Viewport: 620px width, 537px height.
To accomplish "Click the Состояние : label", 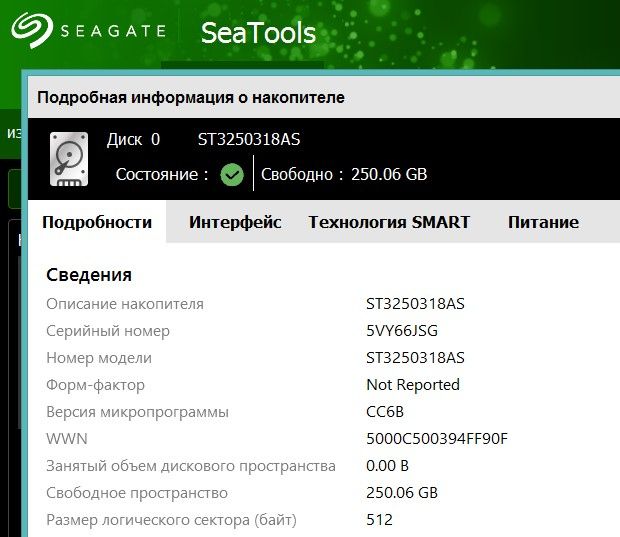I will coord(162,174).
